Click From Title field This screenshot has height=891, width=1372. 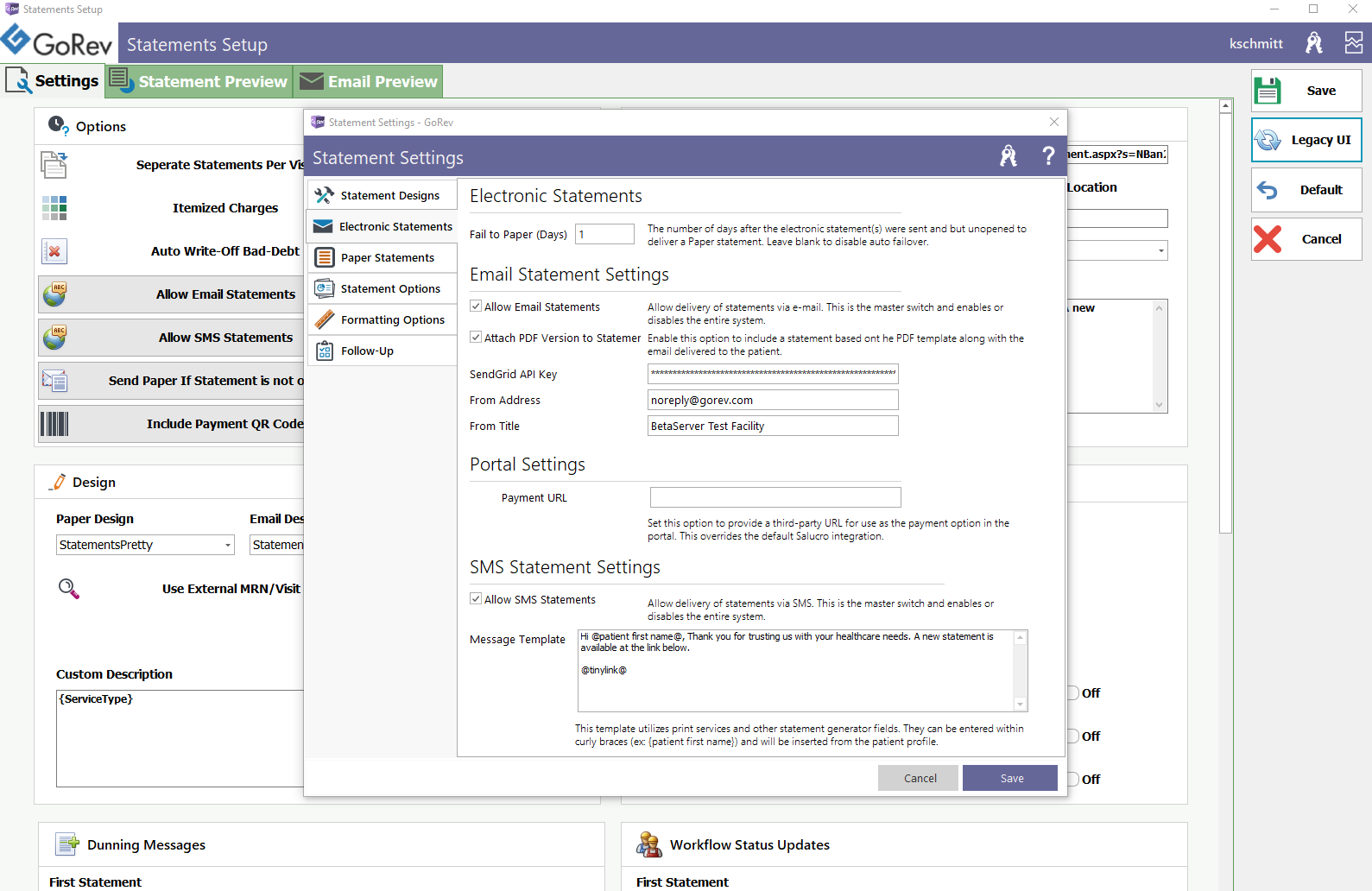pyautogui.click(x=773, y=426)
